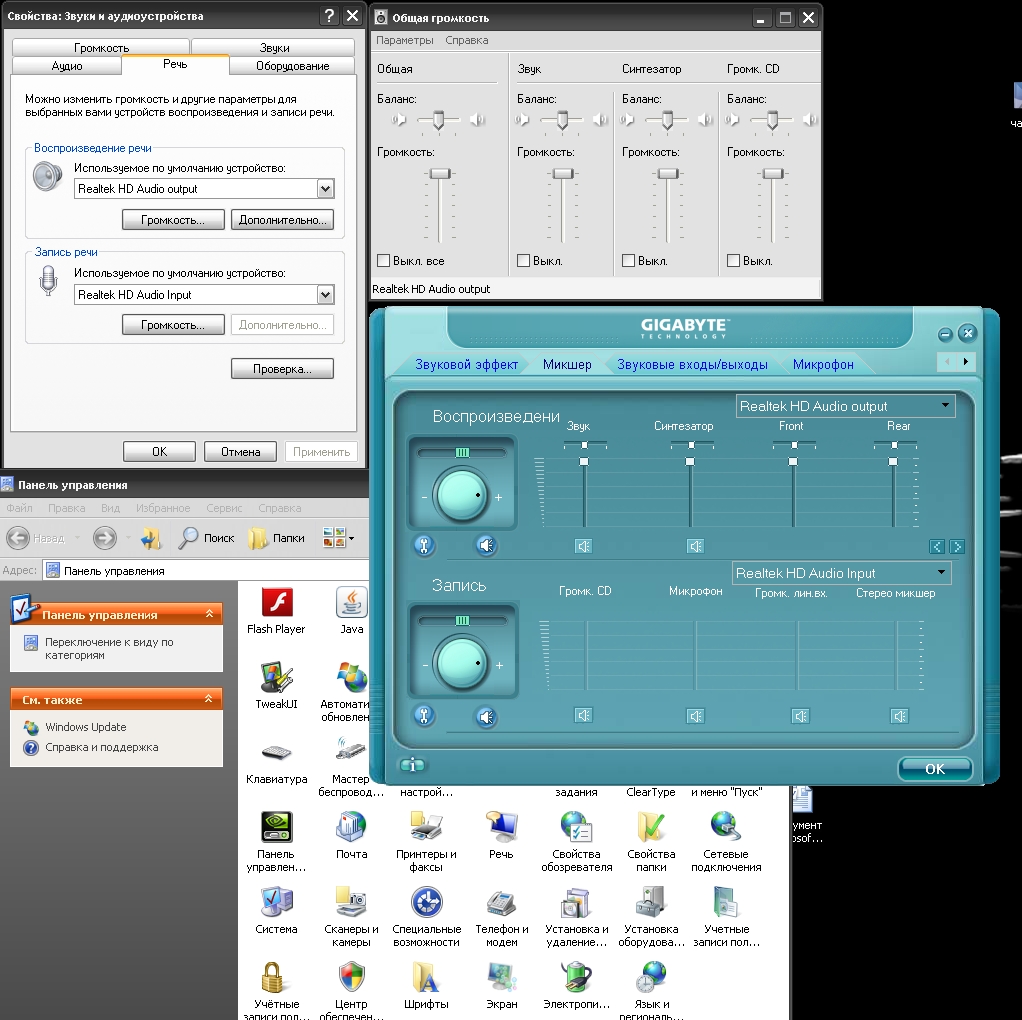The width and height of the screenshot is (1022, 1020).
Task: Open the NVIDIA Панель управления icon
Action: [x=276, y=827]
